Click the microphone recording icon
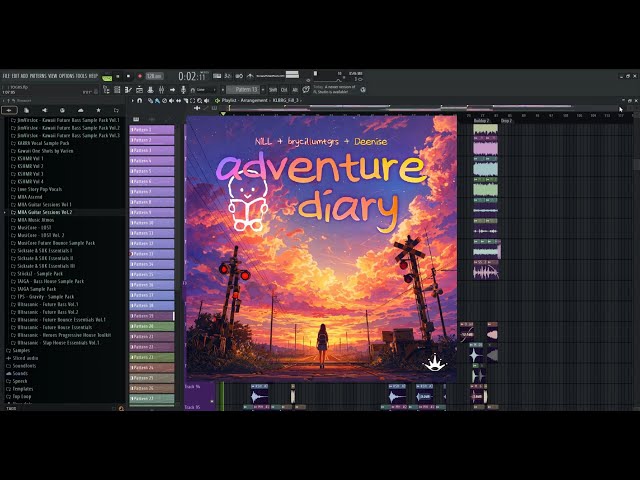640x480 pixels. [x=183, y=90]
